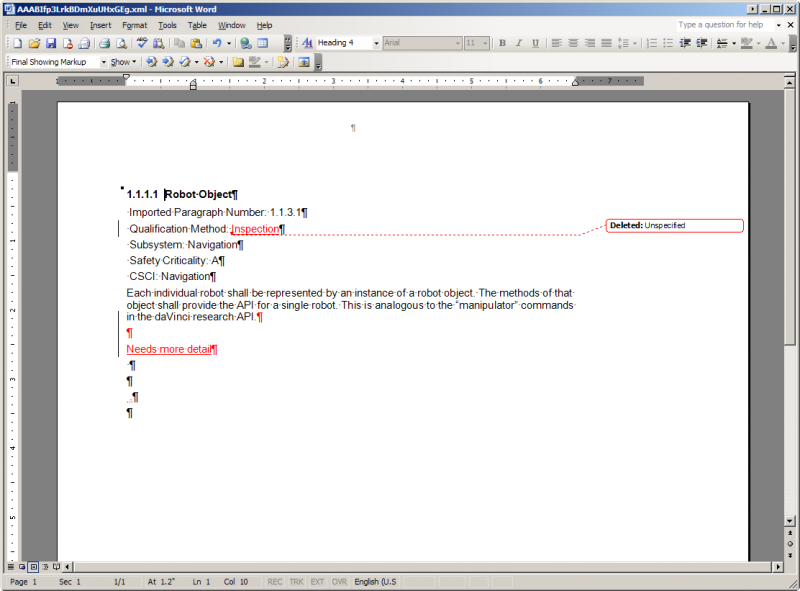Screen dimensions: 800x591
Task: Open the Edit menu
Action: [44, 25]
